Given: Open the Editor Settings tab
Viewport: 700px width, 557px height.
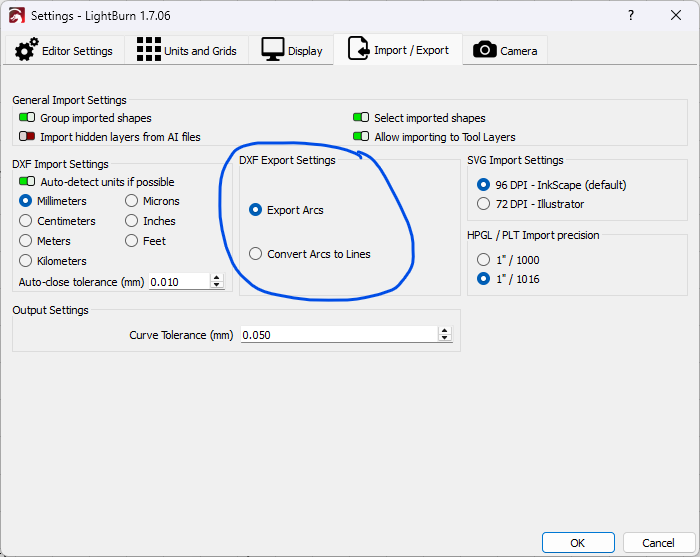Looking at the screenshot, I should (x=65, y=51).
